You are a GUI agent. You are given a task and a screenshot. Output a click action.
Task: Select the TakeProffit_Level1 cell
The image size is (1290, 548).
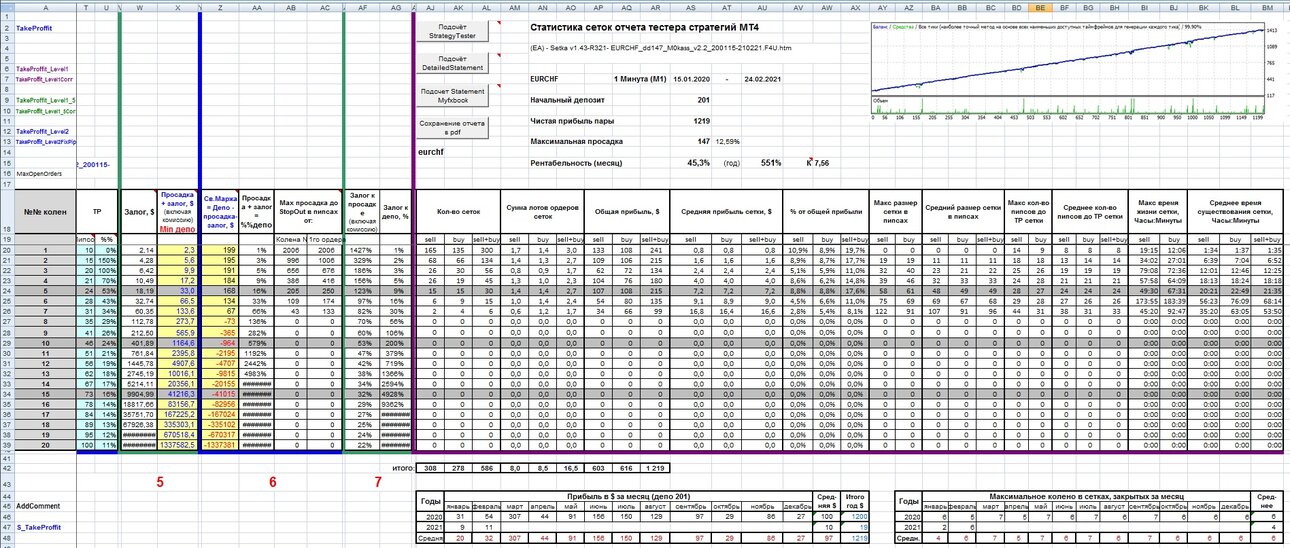(44, 69)
